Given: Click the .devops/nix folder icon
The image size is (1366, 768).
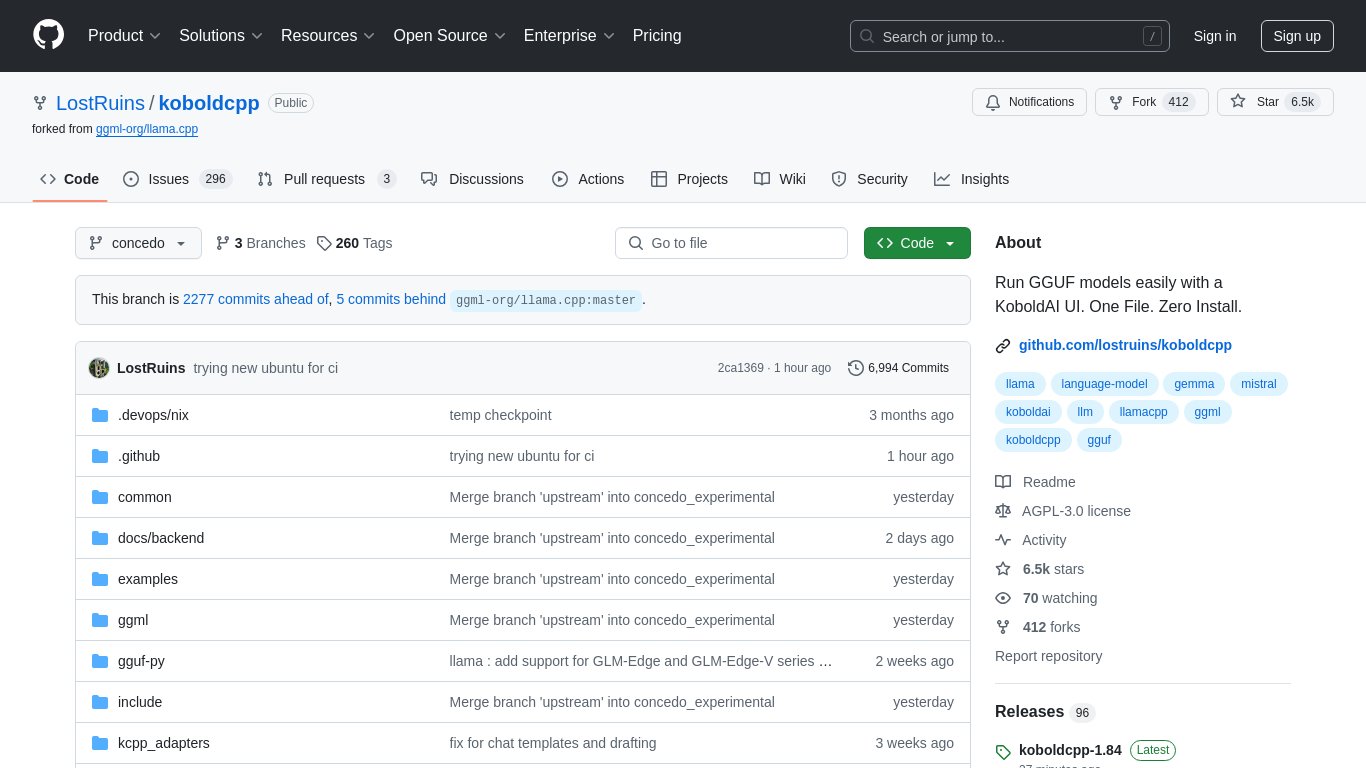Looking at the screenshot, I should point(100,415).
